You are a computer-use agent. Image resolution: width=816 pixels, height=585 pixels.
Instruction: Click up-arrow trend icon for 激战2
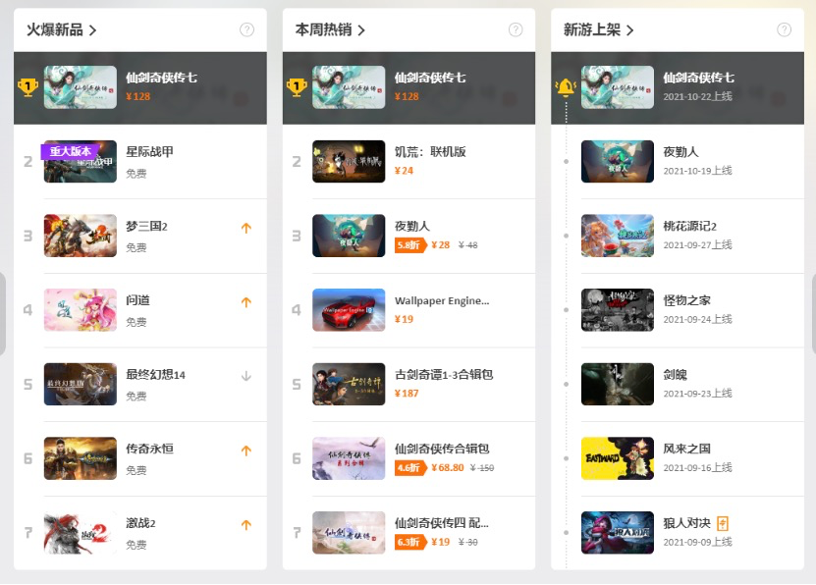click(x=246, y=525)
